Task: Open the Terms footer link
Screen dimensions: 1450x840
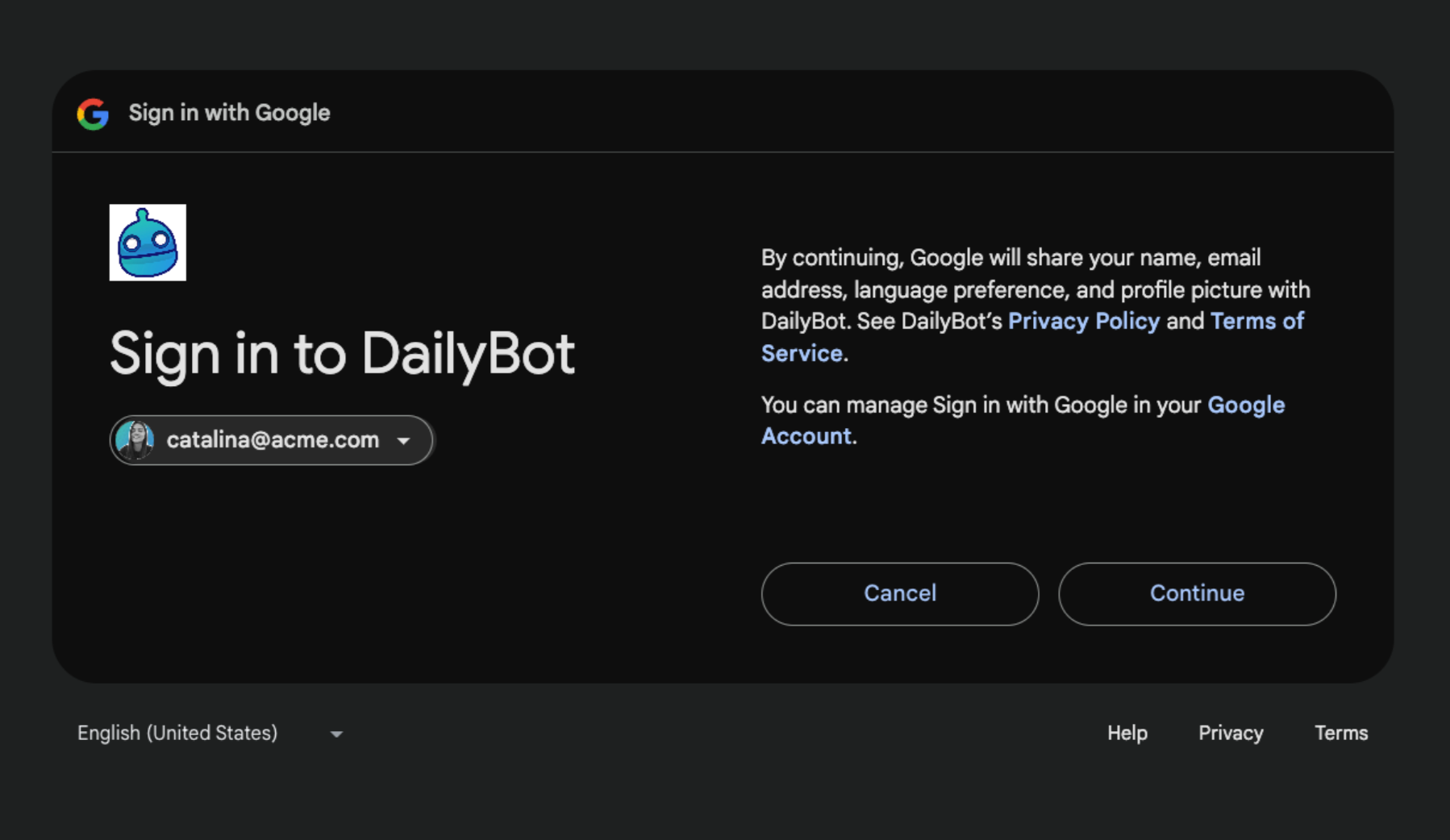Action: (x=1341, y=733)
